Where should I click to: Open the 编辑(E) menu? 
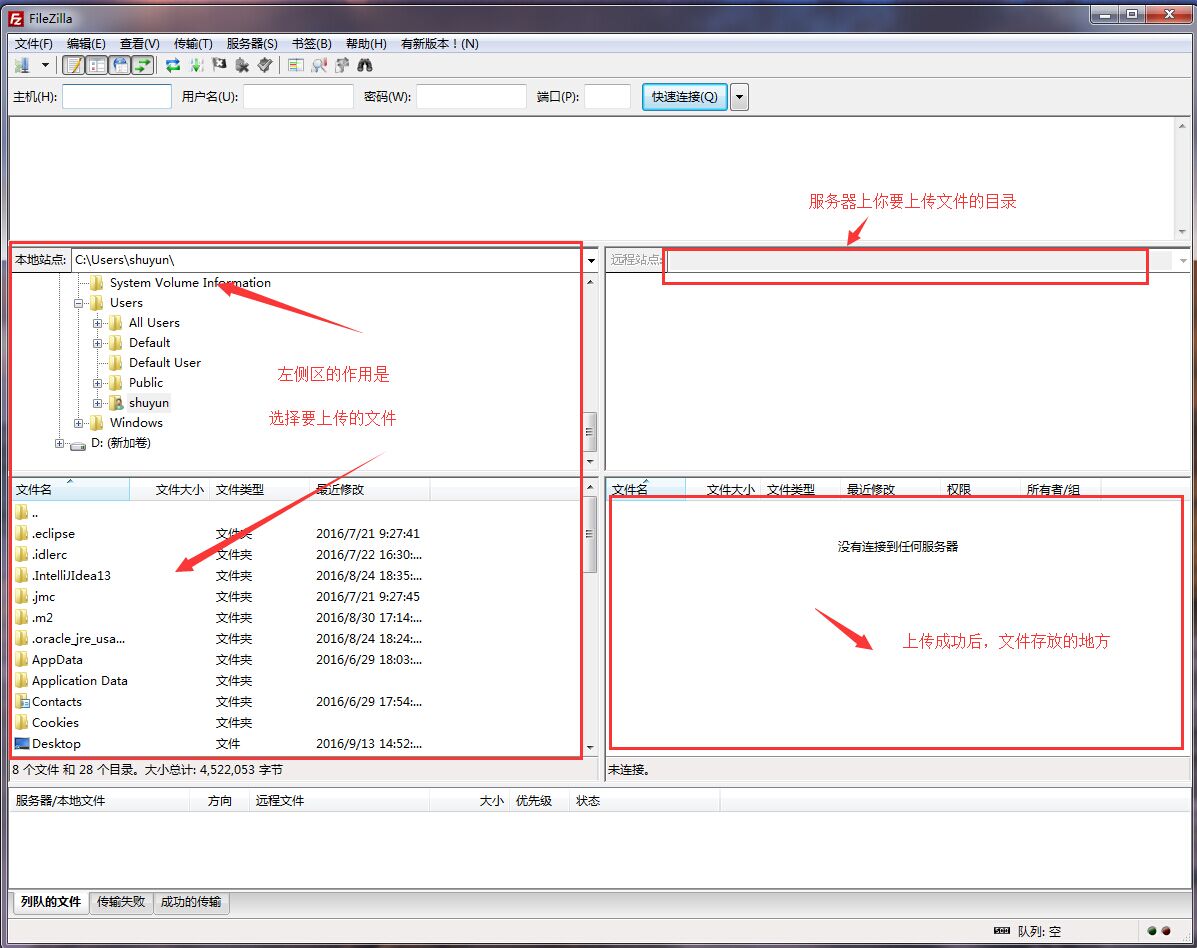click(x=86, y=44)
